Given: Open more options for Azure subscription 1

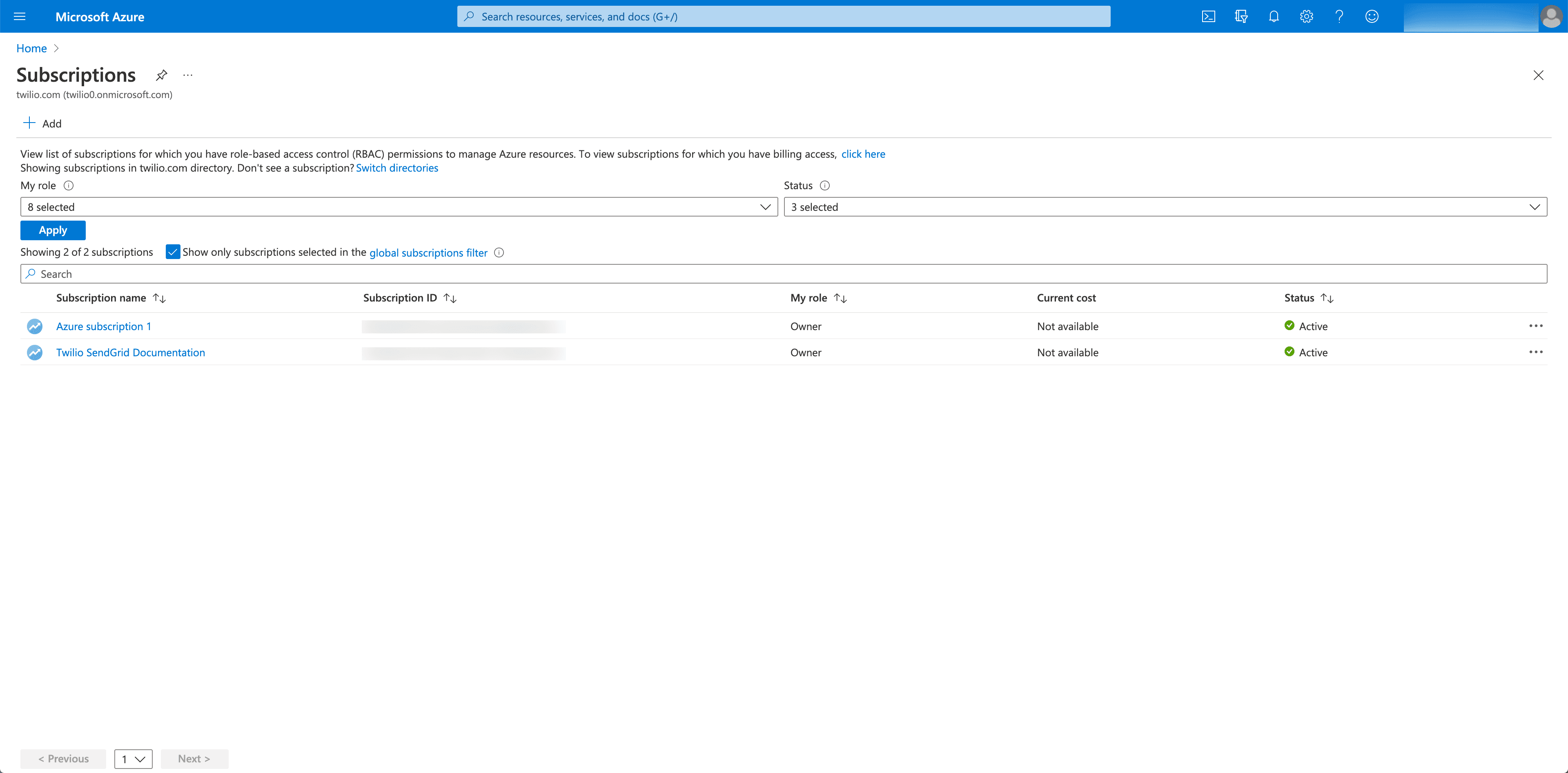Looking at the screenshot, I should [1536, 326].
